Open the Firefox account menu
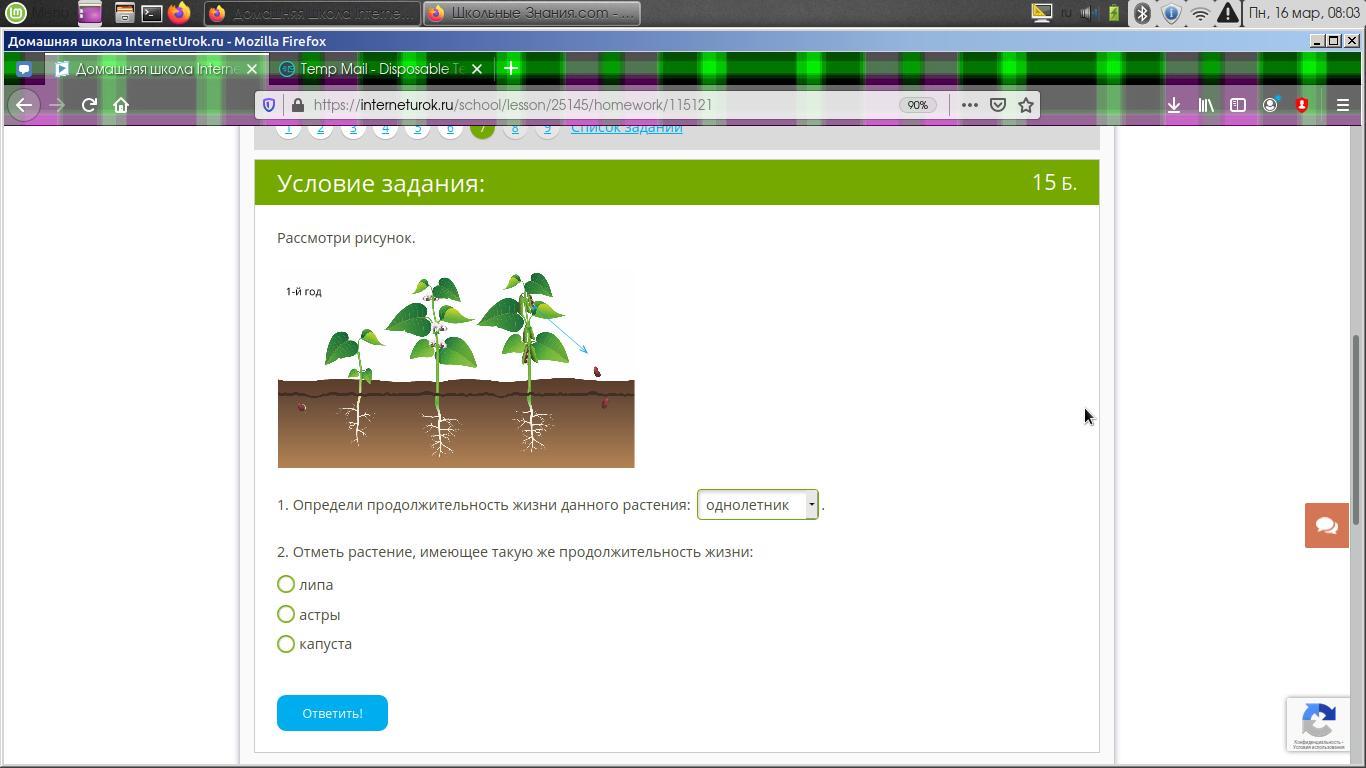 (x=1270, y=105)
